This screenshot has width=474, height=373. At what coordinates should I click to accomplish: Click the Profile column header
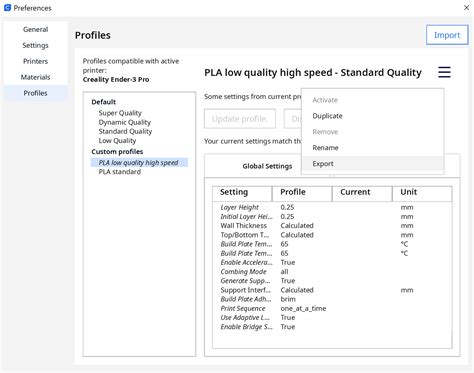coord(302,193)
